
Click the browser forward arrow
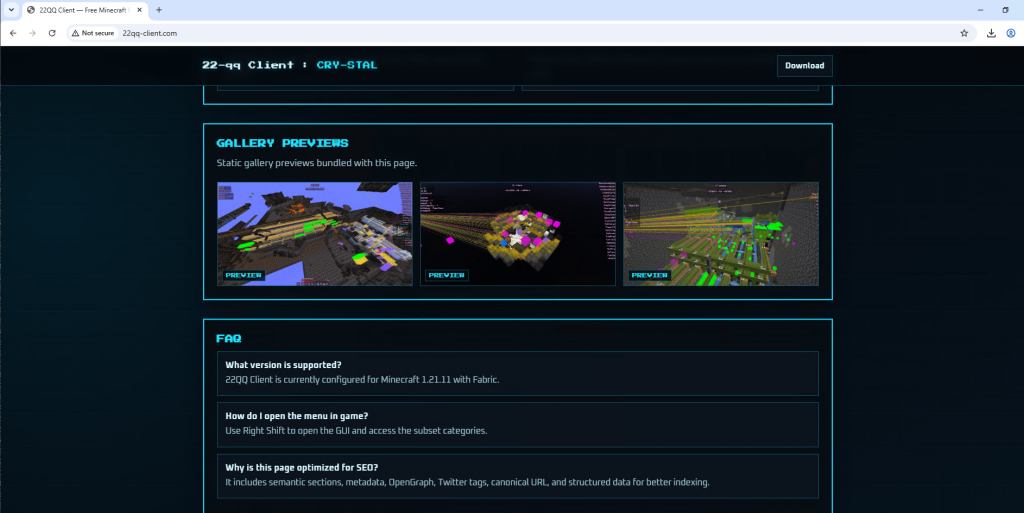click(32, 33)
